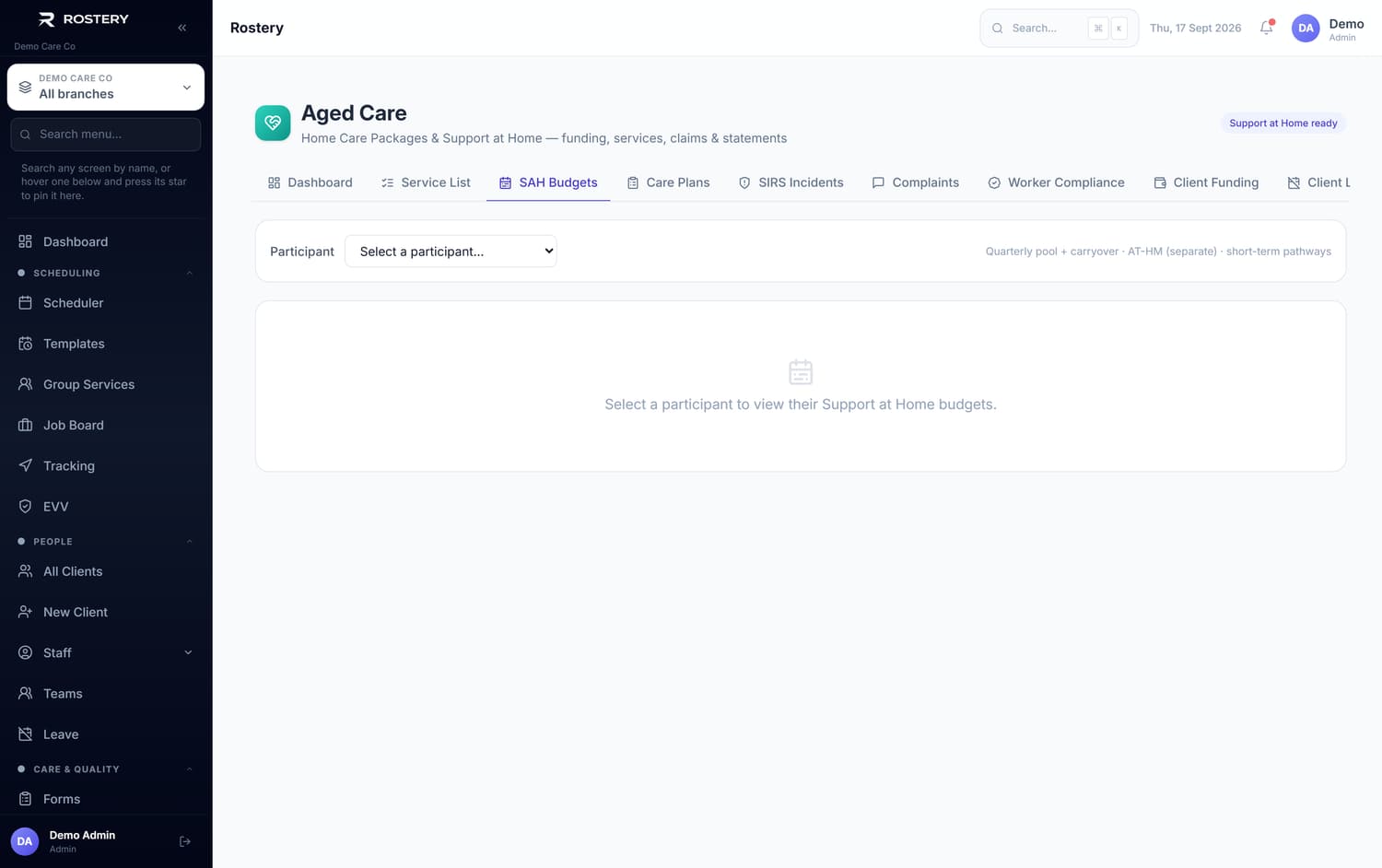This screenshot has width=1382, height=868.
Task: Click the Staff person icon in sidebar
Action: (26, 652)
